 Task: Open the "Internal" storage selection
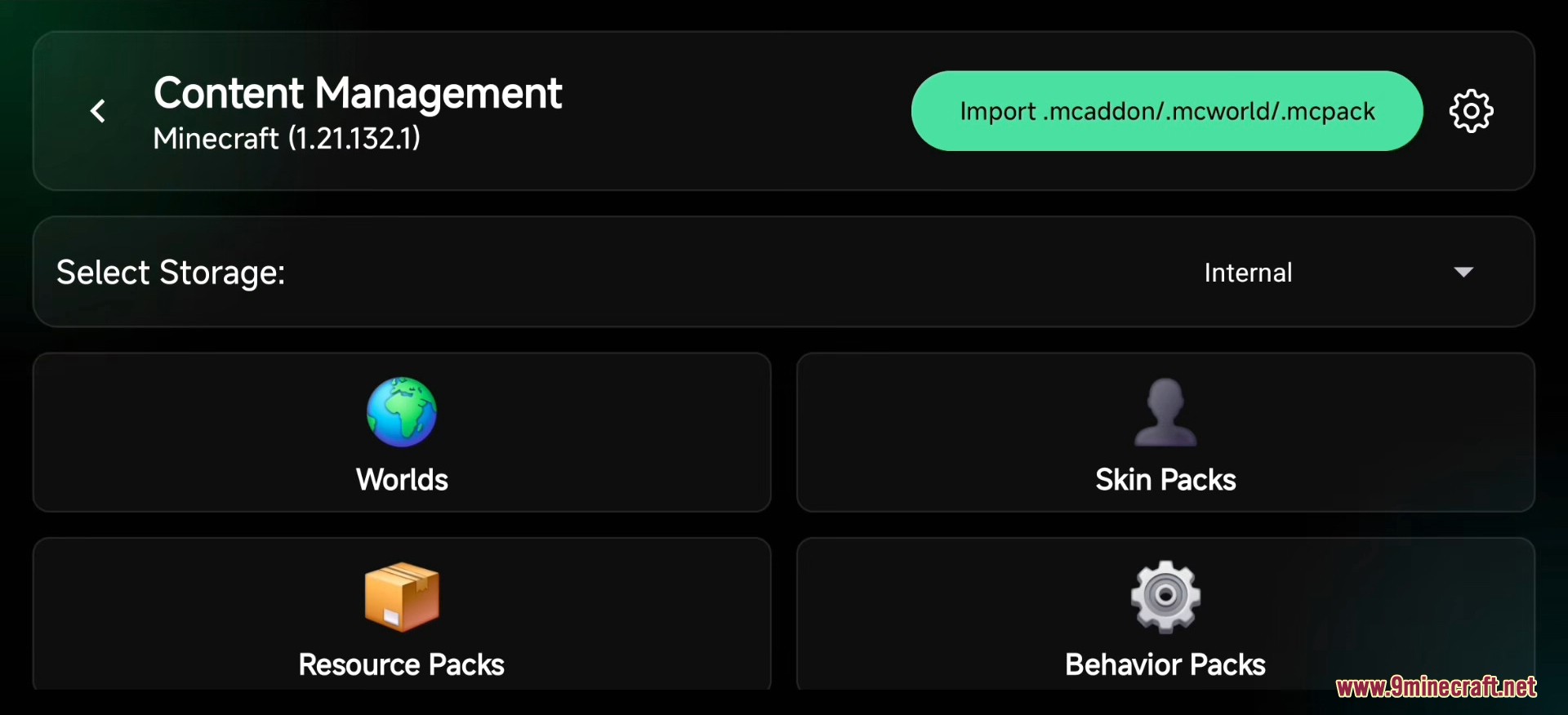(1248, 273)
